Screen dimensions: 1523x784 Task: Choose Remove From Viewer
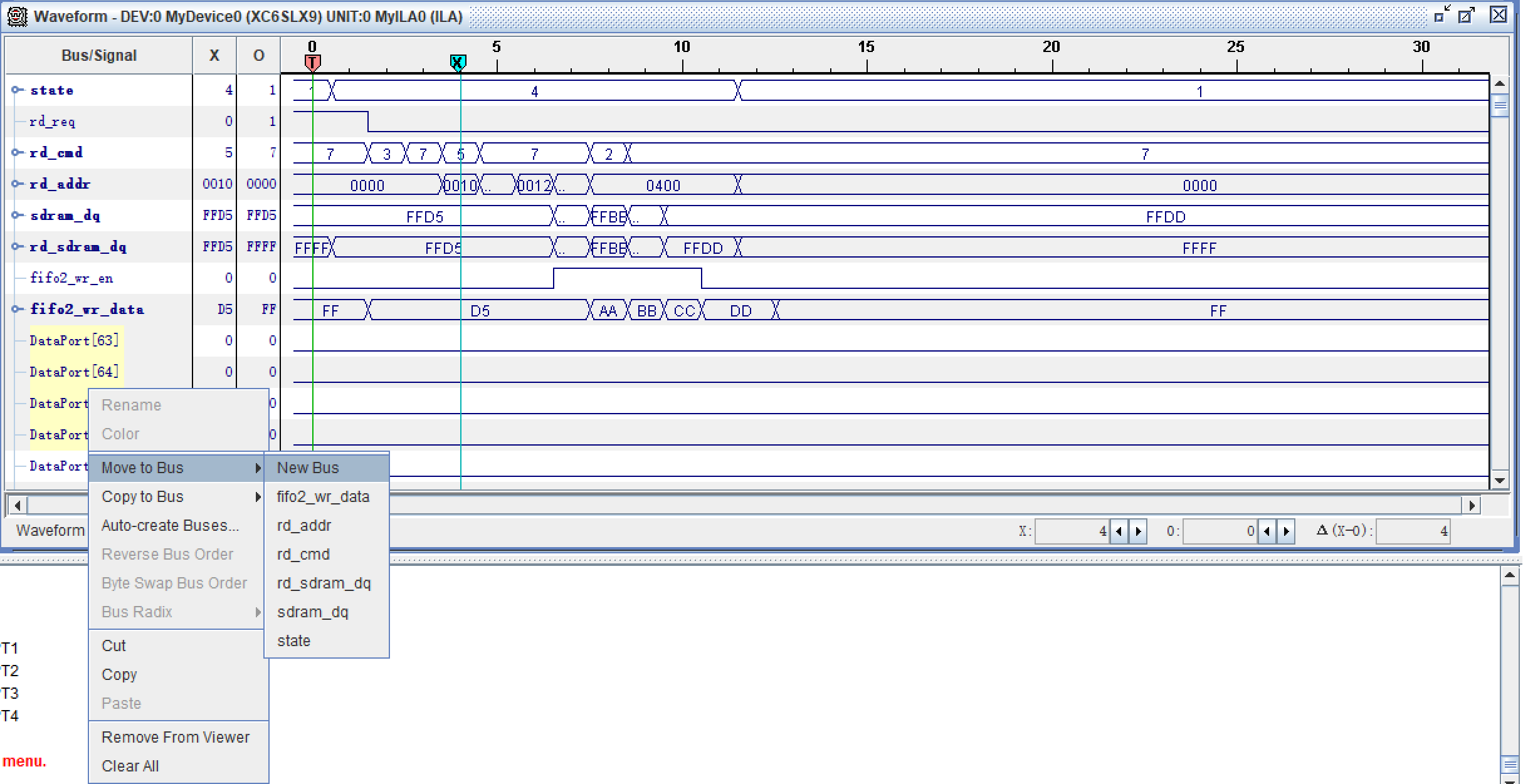point(176,738)
